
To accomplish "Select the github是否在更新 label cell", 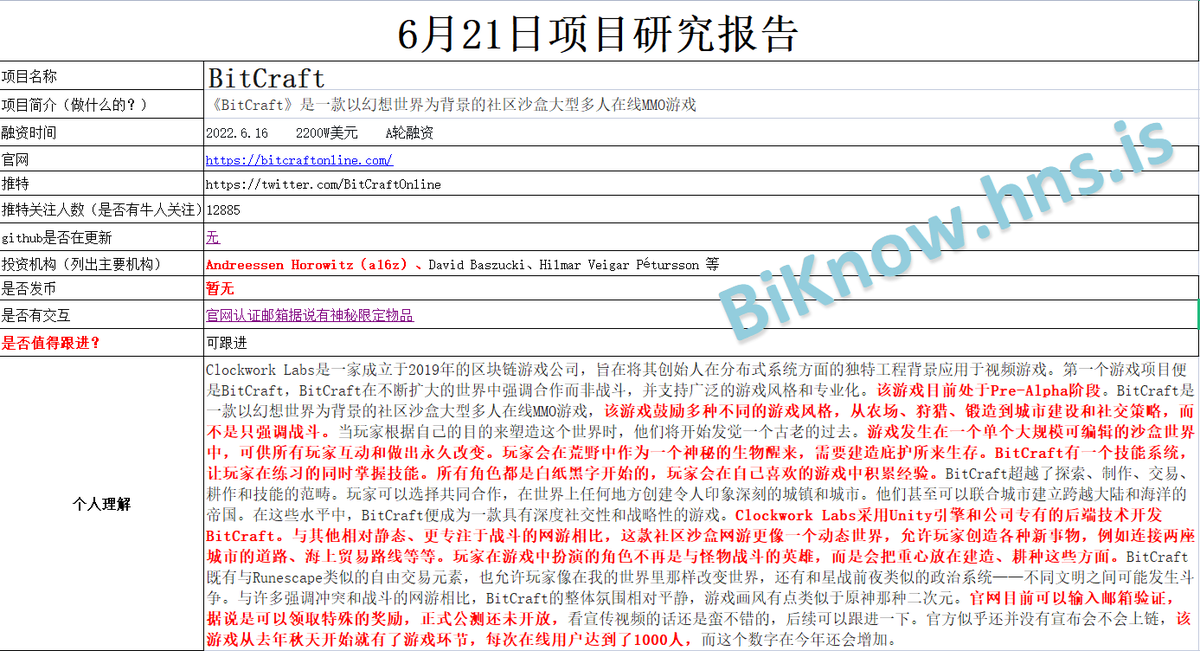I will pos(101,238).
